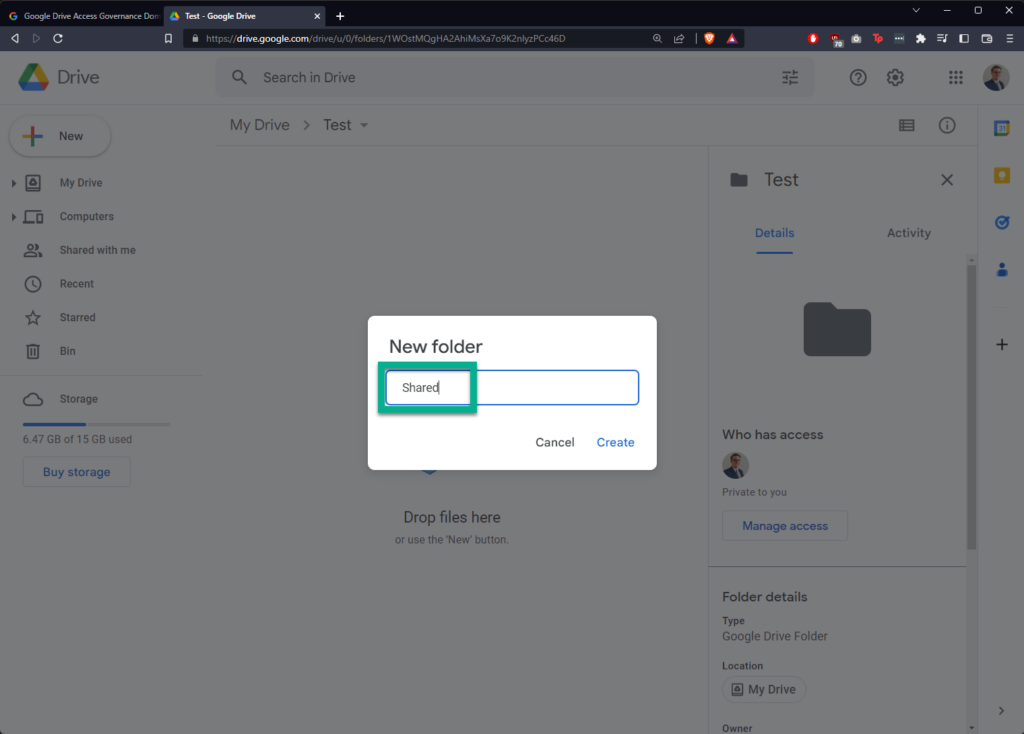Open browser extensions puzzle icon
This screenshot has width=1024, height=734.
[x=921, y=39]
